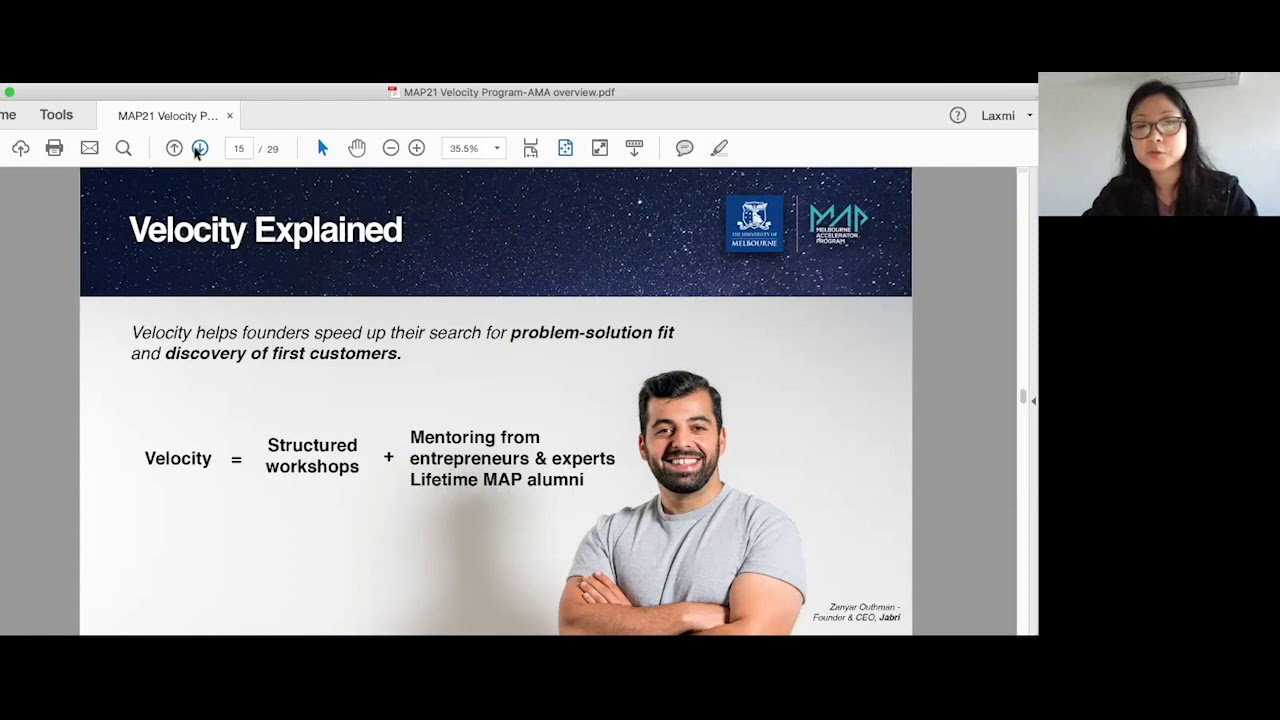This screenshot has width=1280, height=720.
Task: Go to previous page arrow
Action: pyautogui.click(x=174, y=148)
